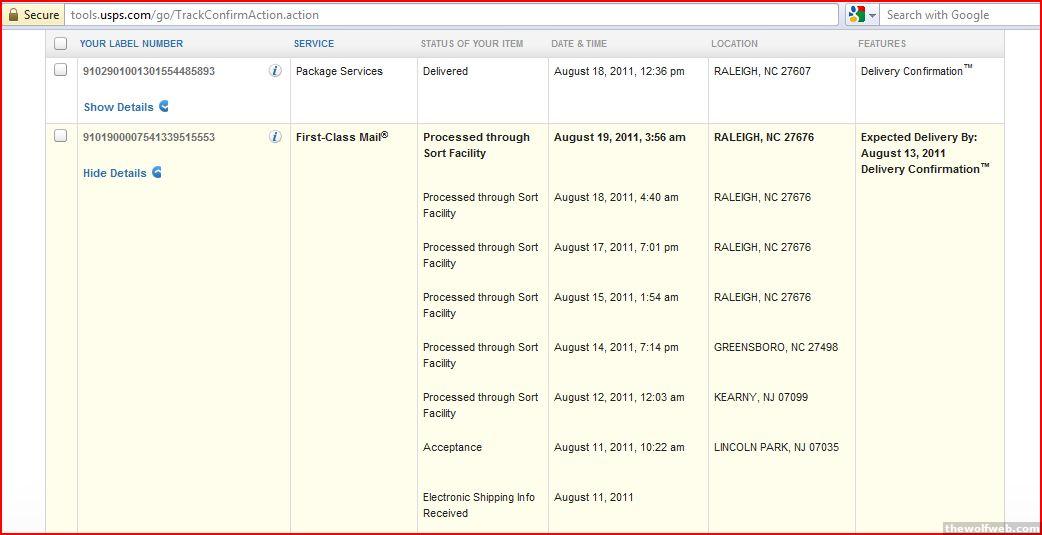Open the search engine dropdown arrow
This screenshot has width=1042, height=535.
tap(872, 15)
